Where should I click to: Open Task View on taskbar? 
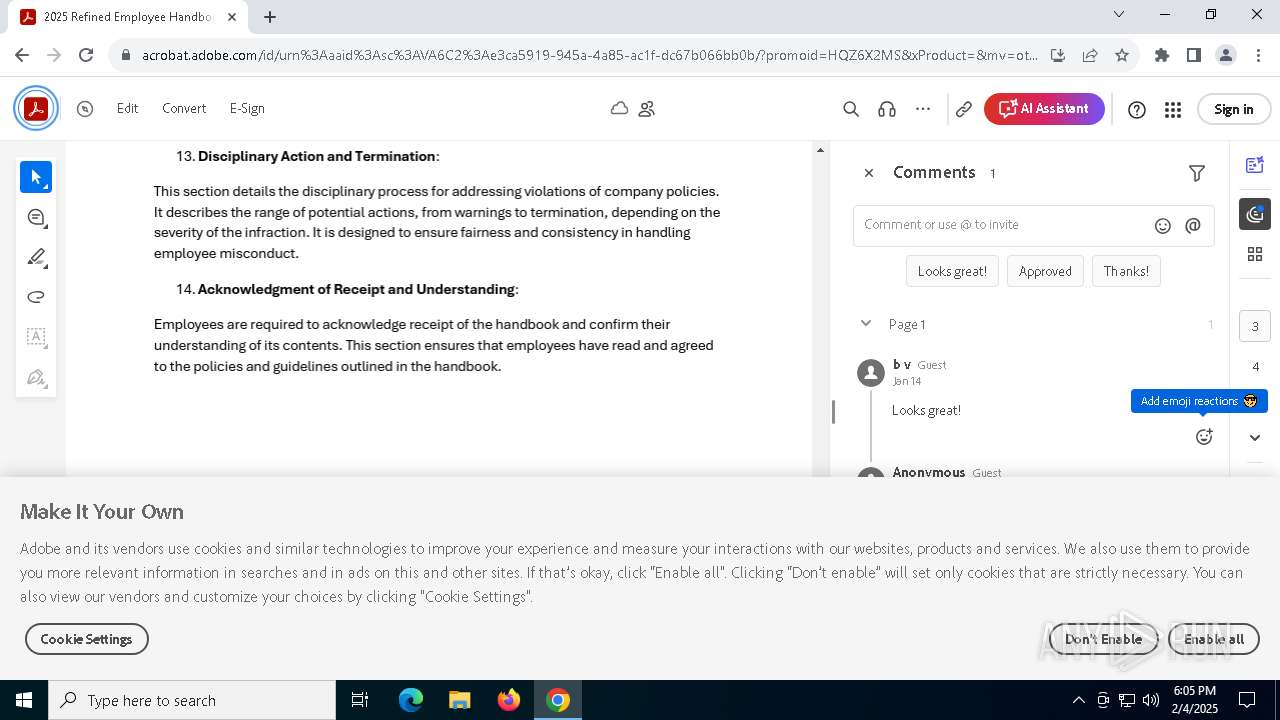pyautogui.click(x=360, y=700)
